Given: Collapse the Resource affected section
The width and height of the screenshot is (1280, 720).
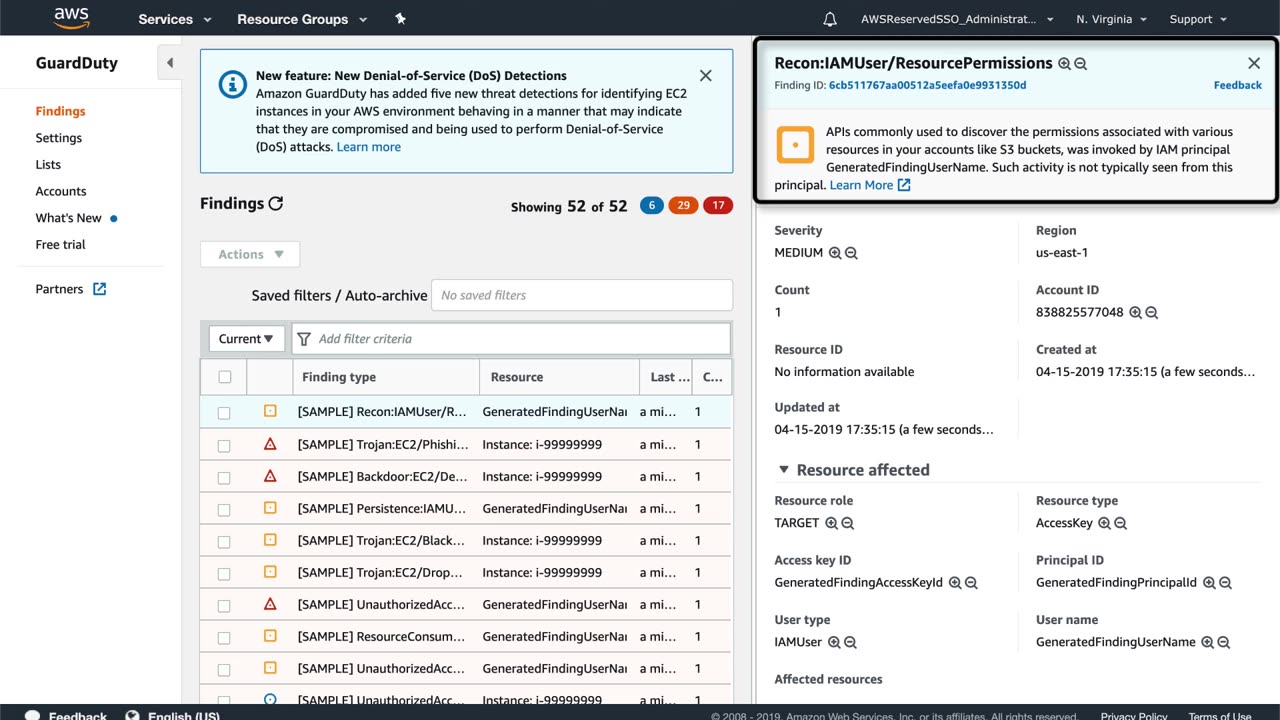Looking at the screenshot, I should [x=783, y=470].
